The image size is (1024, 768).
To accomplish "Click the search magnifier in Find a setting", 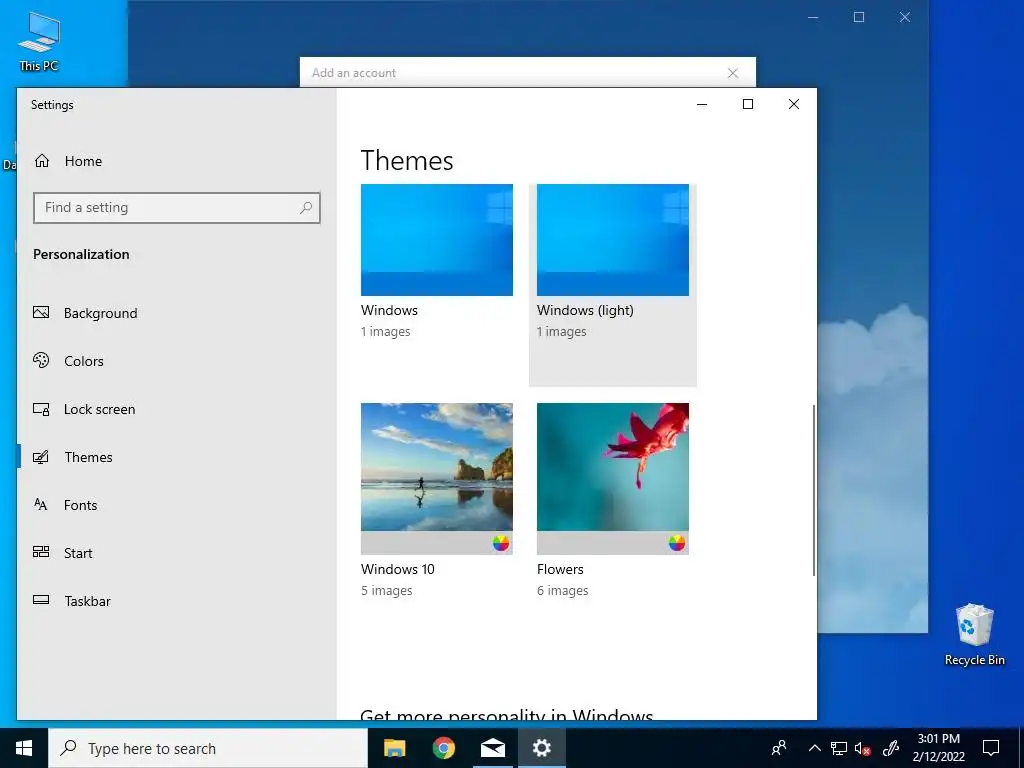I will (306, 208).
